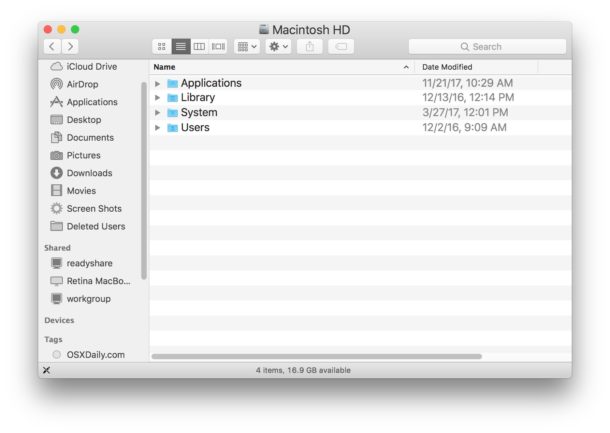Expand the Applications folder disclosure triangle
The height and width of the screenshot is (433, 610).
click(158, 83)
